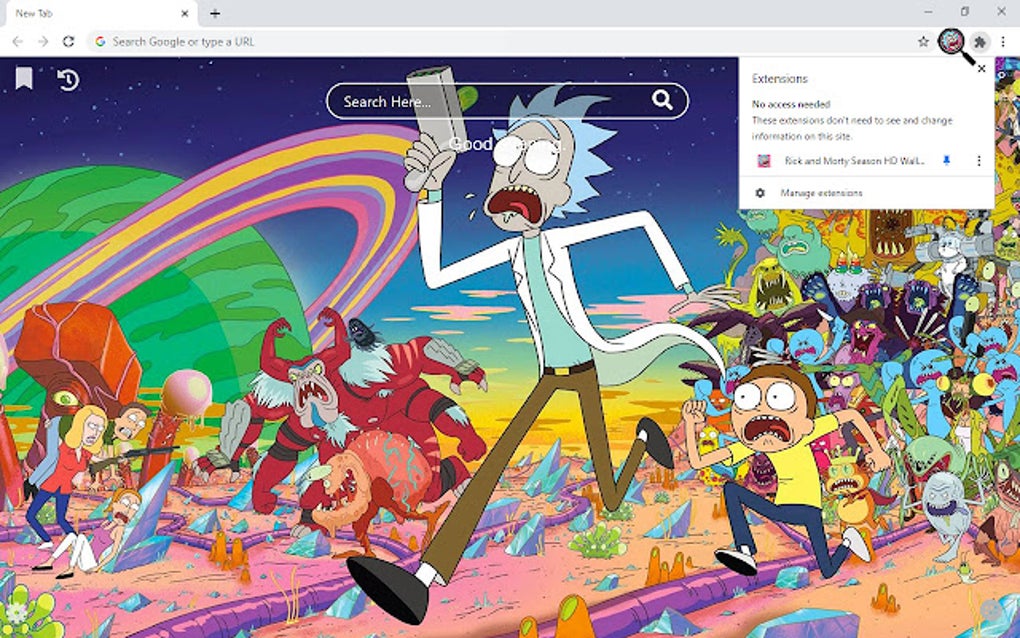Click the magnifier in the Search Here box
Image resolution: width=1020 pixels, height=638 pixels.
[662, 100]
